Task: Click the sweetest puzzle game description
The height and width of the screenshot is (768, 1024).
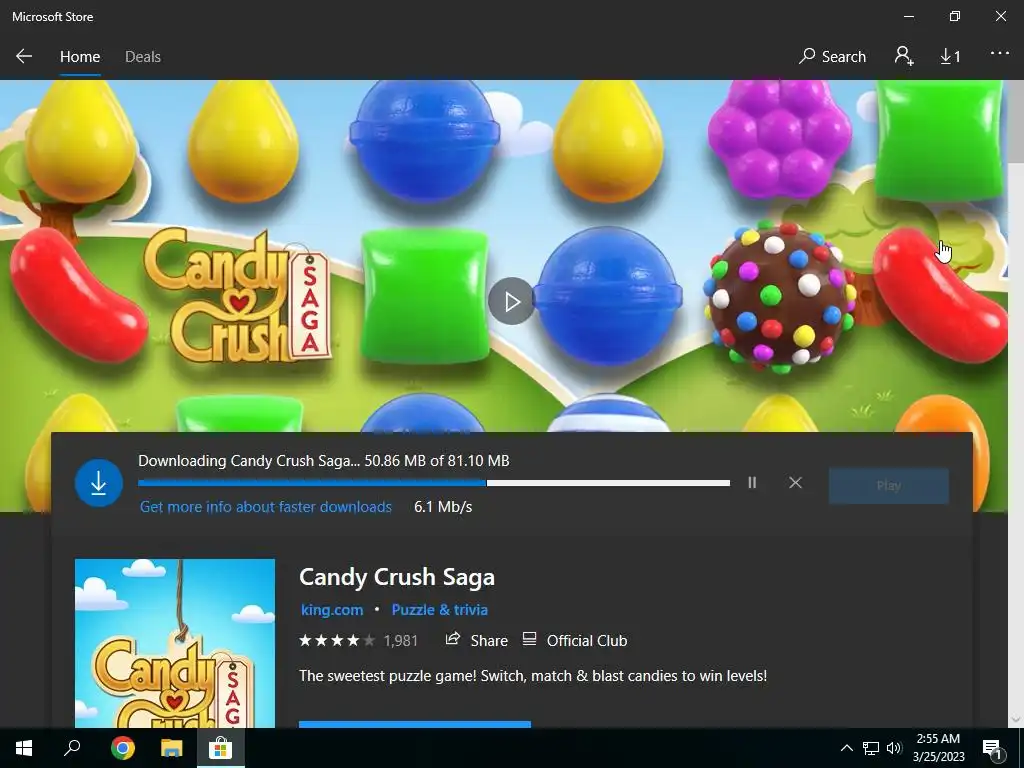Action: click(x=533, y=675)
